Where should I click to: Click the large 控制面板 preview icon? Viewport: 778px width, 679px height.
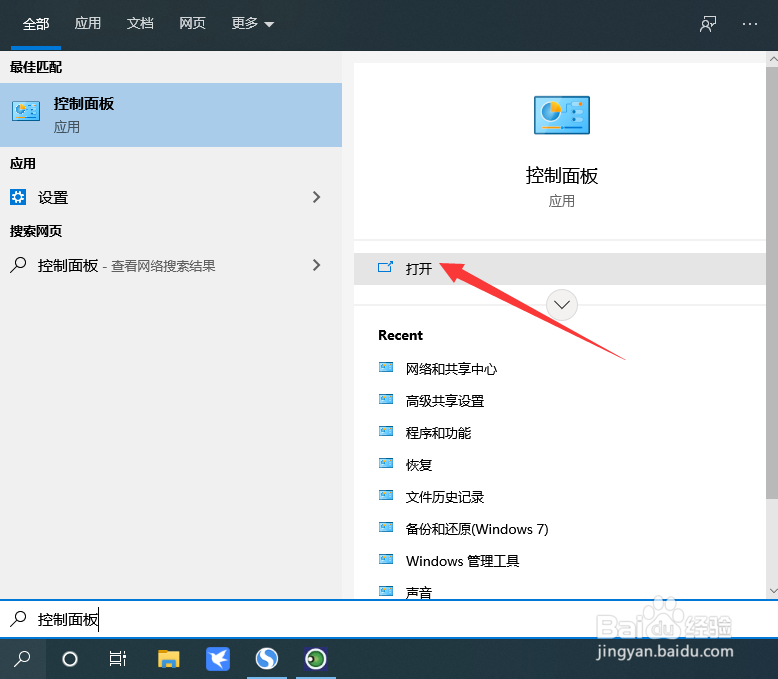tap(562, 115)
